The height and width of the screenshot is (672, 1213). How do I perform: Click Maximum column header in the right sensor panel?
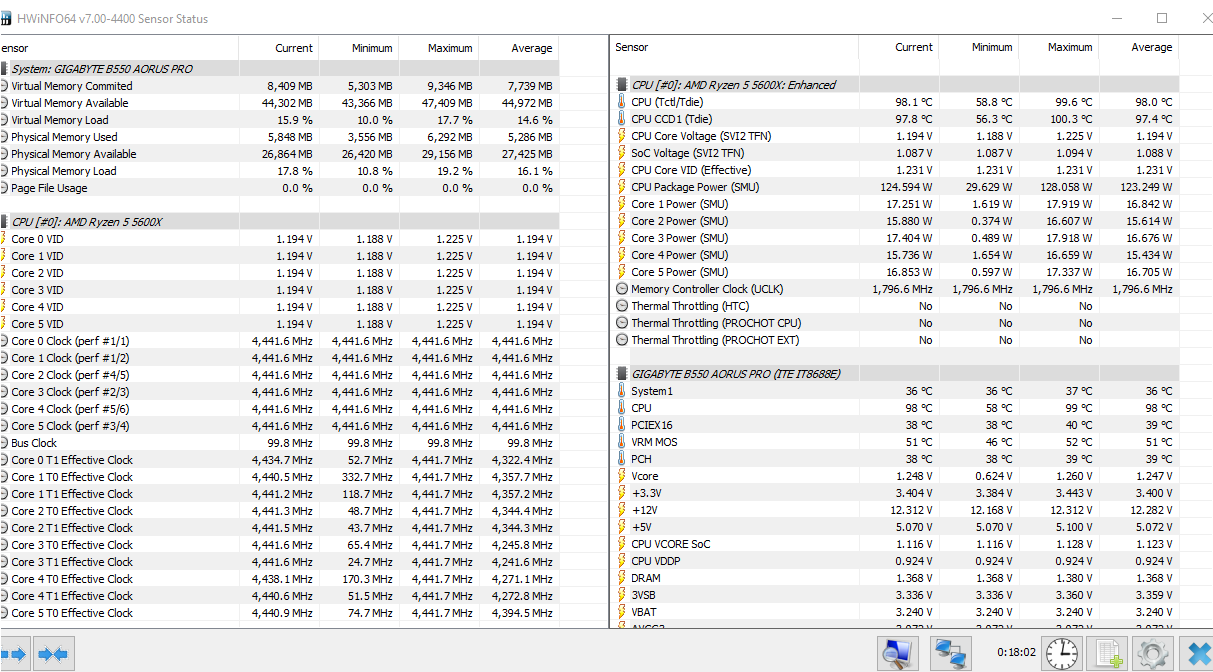coord(1059,47)
